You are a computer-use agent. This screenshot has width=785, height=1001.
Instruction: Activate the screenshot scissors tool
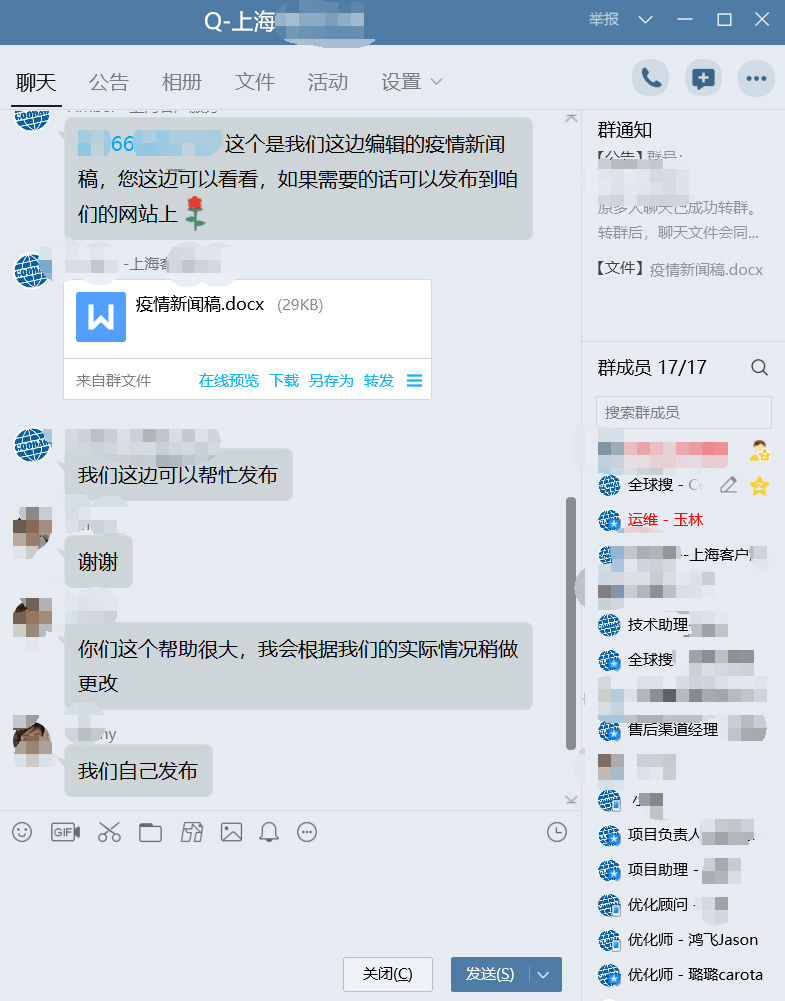(109, 832)
